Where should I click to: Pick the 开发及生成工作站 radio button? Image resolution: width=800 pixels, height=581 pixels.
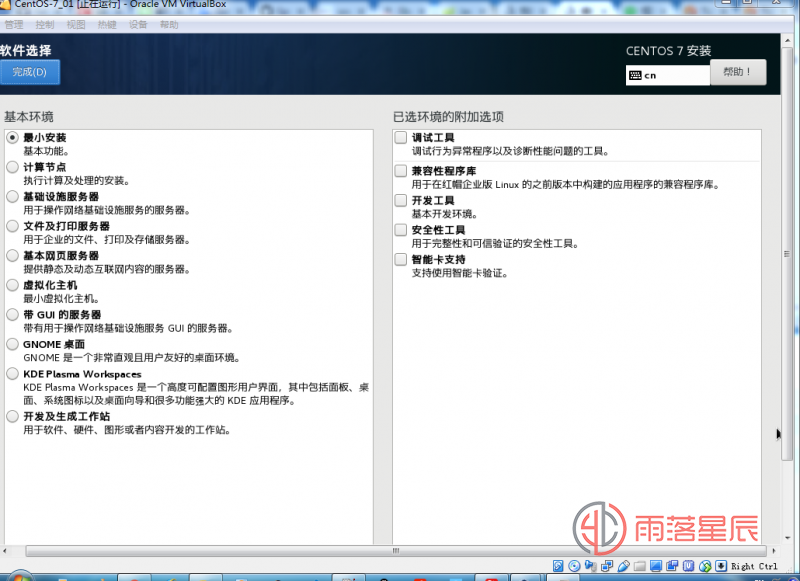(13, 417)
